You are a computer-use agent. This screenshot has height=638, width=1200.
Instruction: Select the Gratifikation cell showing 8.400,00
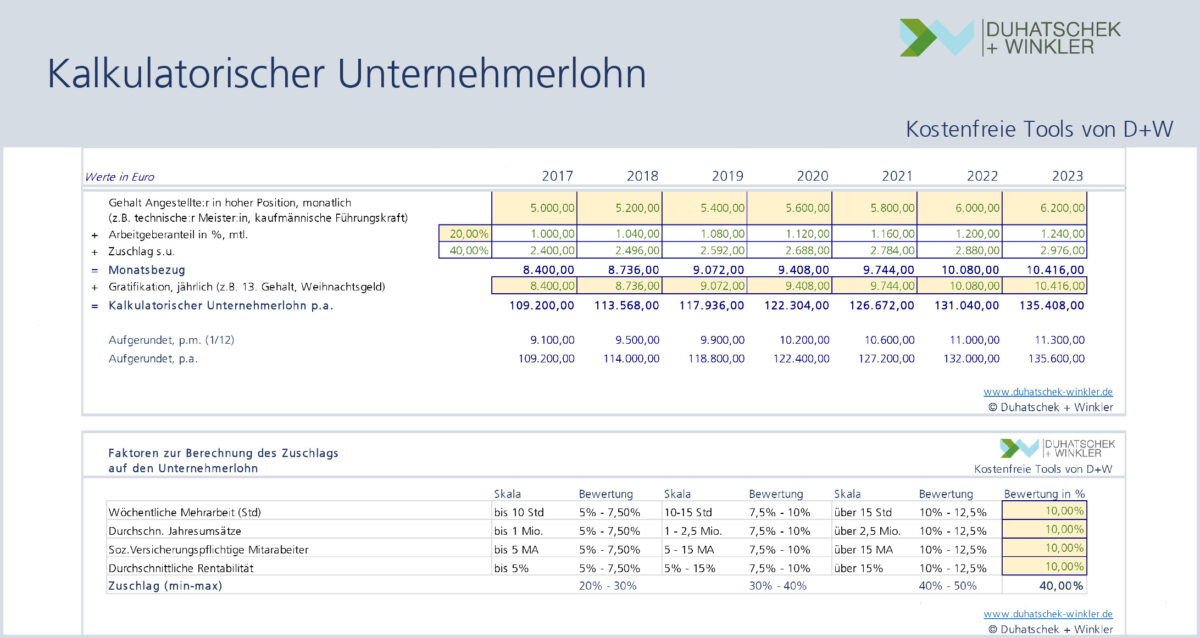534,287
